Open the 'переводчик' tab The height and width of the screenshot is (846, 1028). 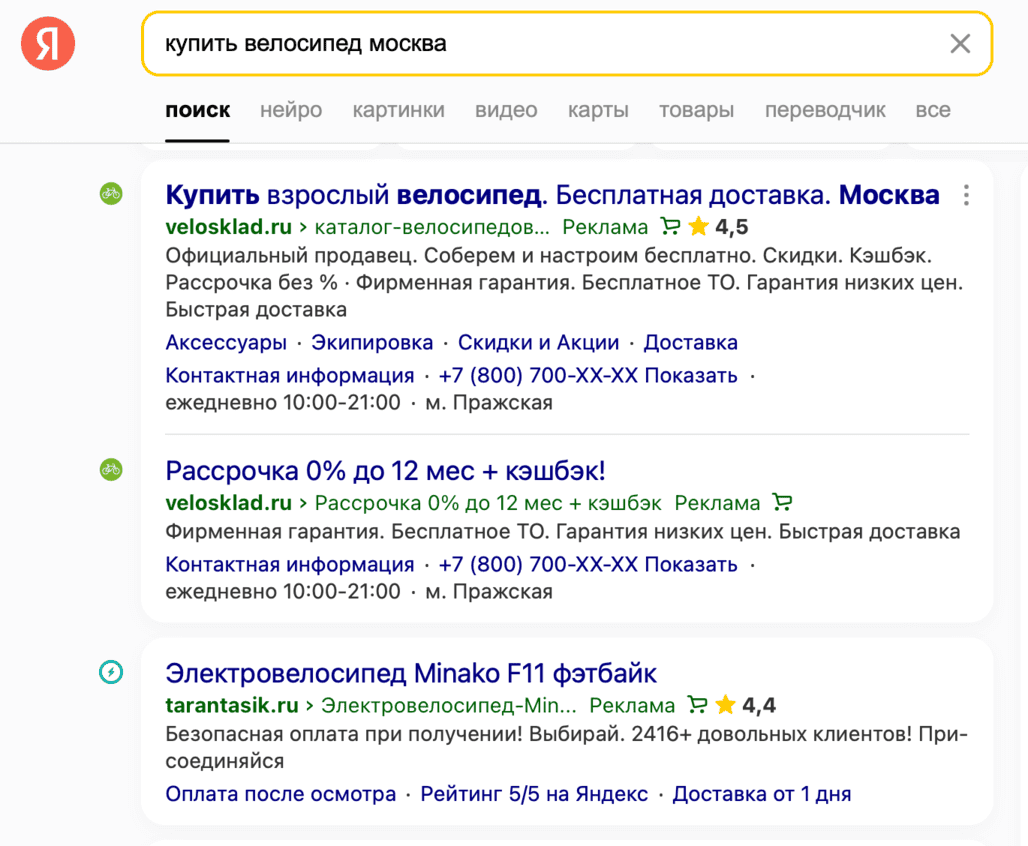825,110
